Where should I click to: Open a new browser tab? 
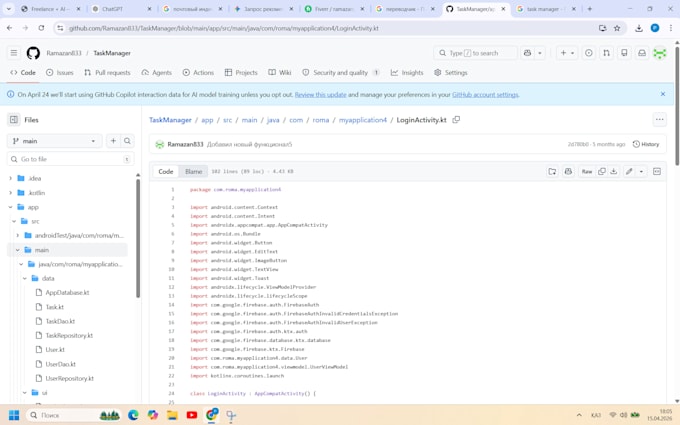(589, 9)
